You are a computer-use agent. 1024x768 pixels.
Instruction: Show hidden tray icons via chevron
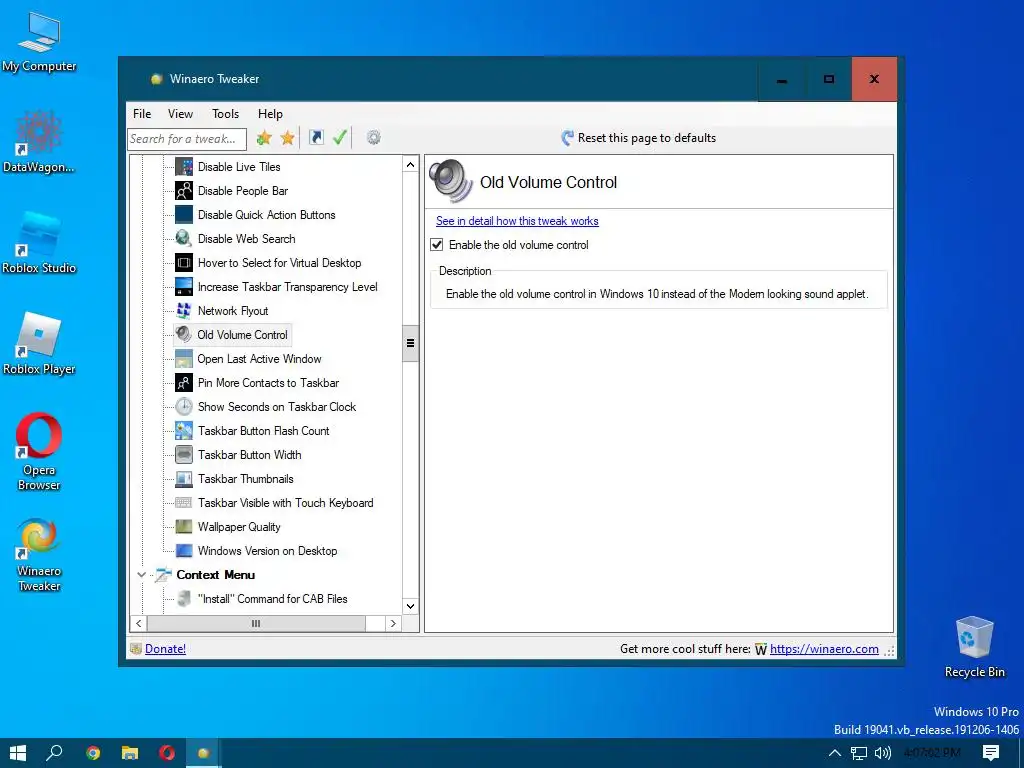click(x=835, y=753)
